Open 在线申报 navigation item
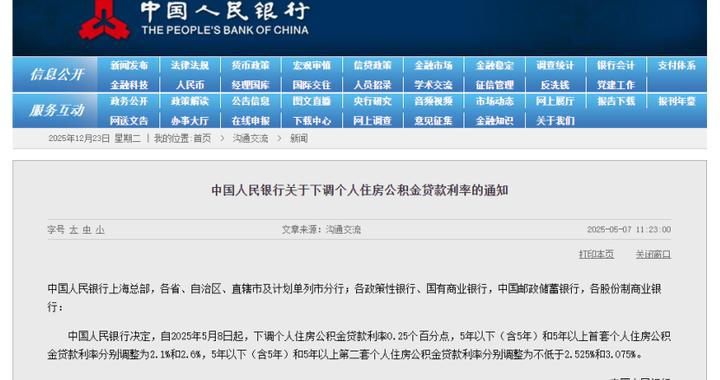This screenshot has height=380, width=720. [251, 121]
